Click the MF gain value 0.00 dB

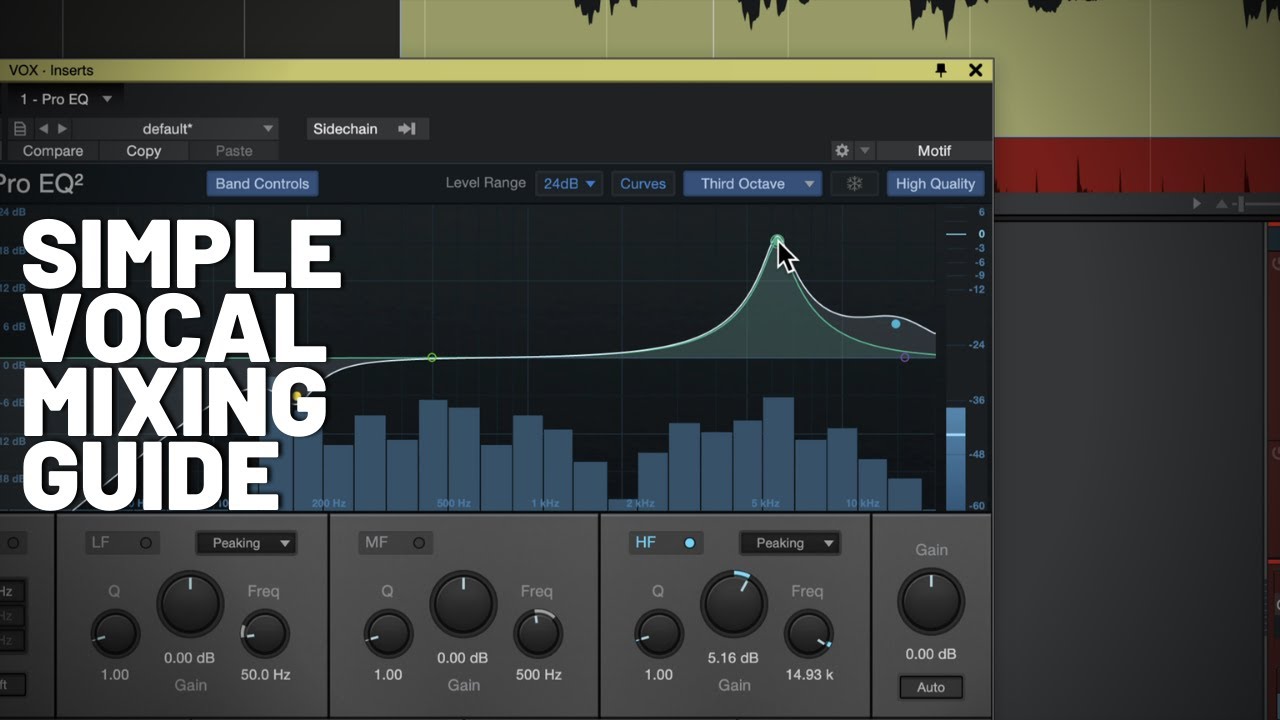(x=463, y=658)
